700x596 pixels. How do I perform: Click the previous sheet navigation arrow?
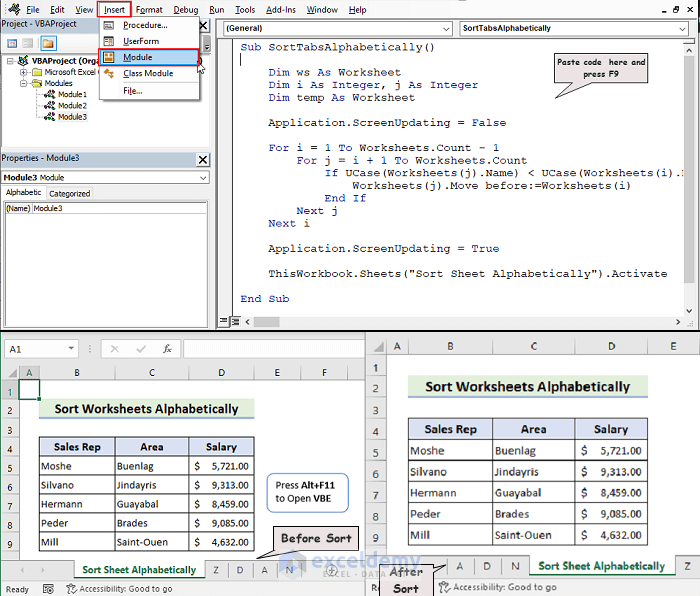[x=22, y=570]
